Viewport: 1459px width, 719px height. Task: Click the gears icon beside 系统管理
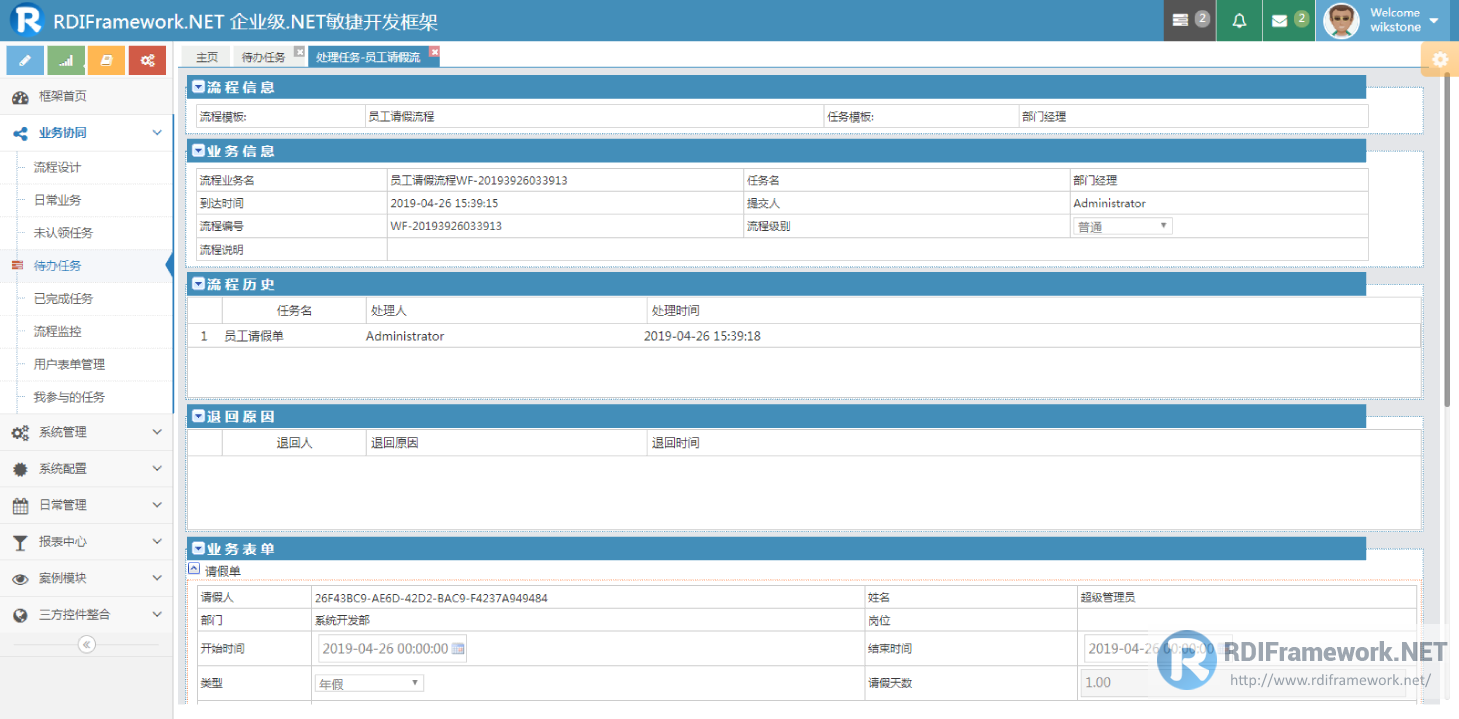click(x=19, y=433)
